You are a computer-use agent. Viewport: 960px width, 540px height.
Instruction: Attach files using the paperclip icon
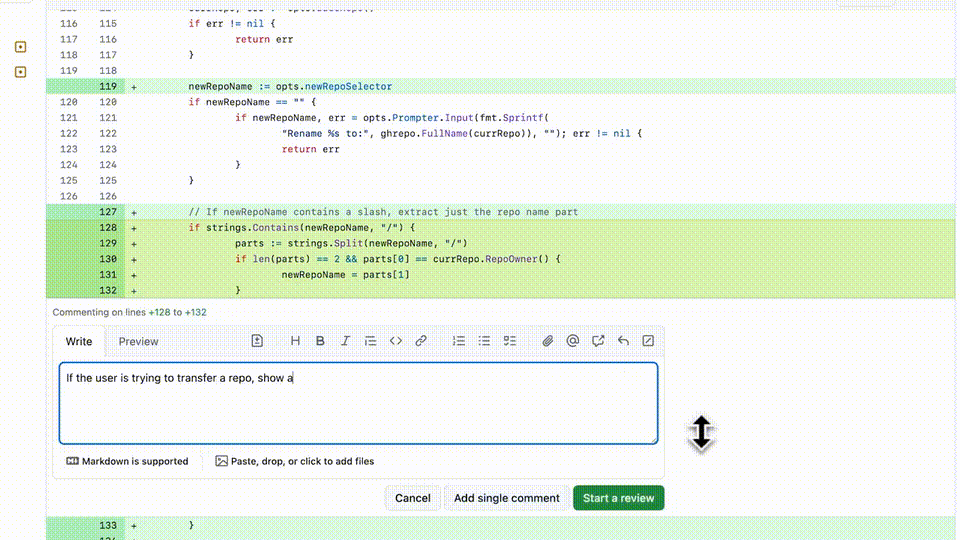(x=548, y=341)
